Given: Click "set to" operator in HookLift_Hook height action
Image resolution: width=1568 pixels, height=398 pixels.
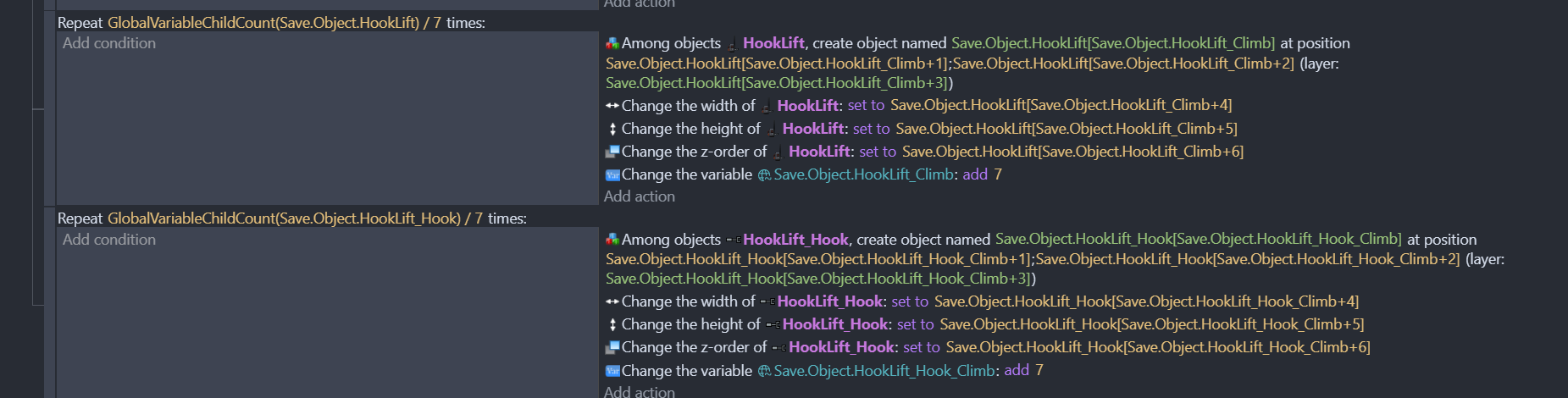Looking at the screenshot, I should (915, 324).
